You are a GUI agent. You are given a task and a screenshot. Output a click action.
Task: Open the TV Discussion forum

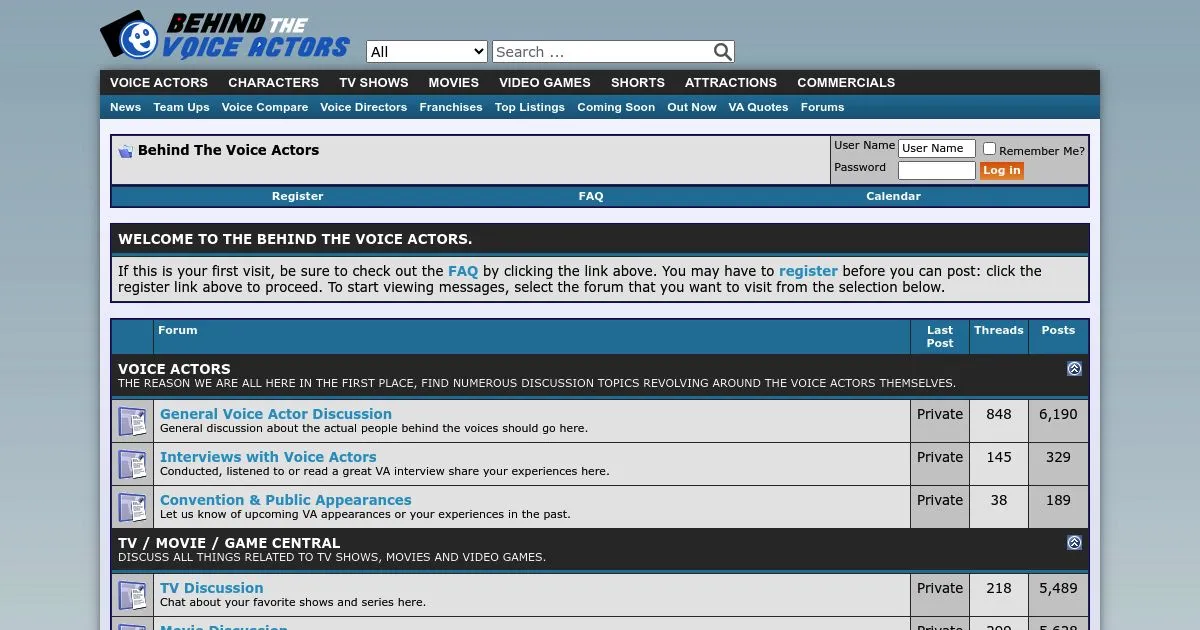(212, 588)
